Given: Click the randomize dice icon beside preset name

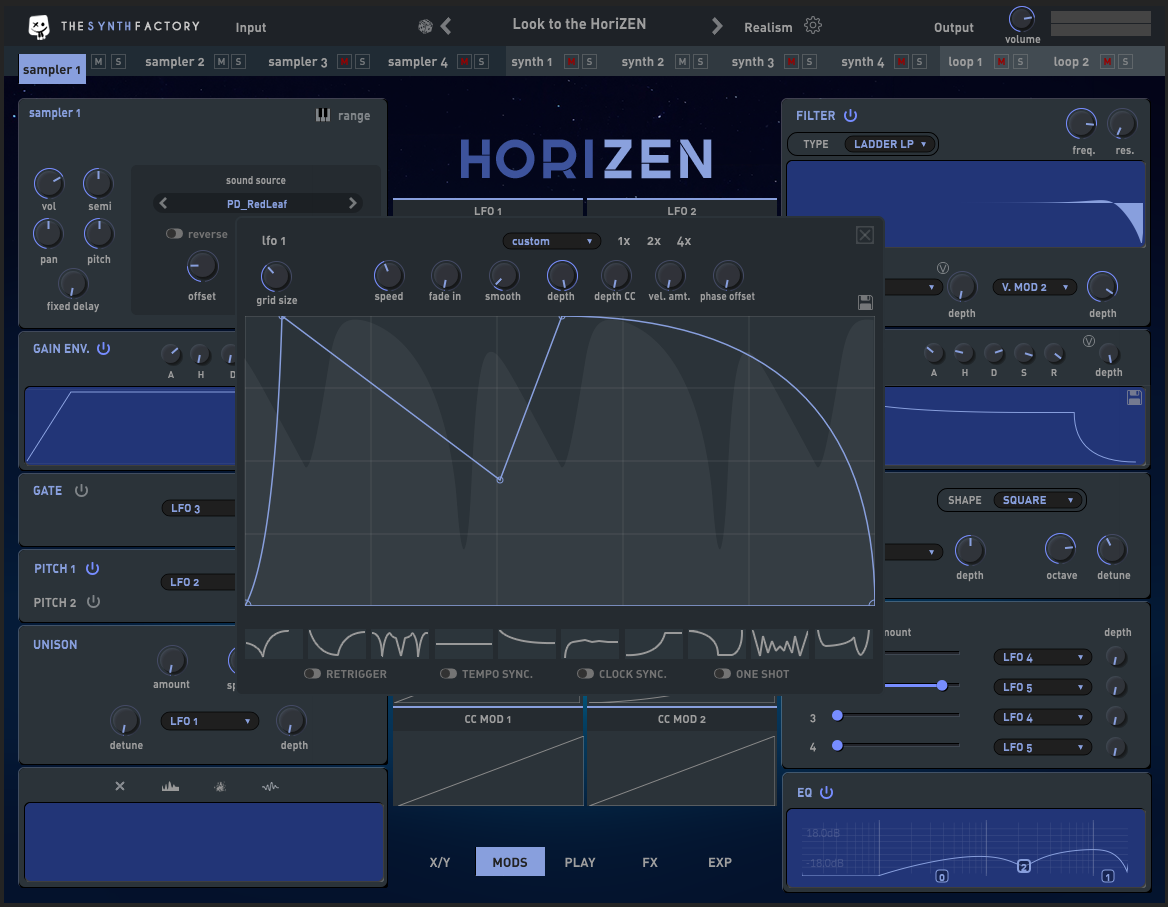Looking at the screenshot, I should click(x=425, y=26).
